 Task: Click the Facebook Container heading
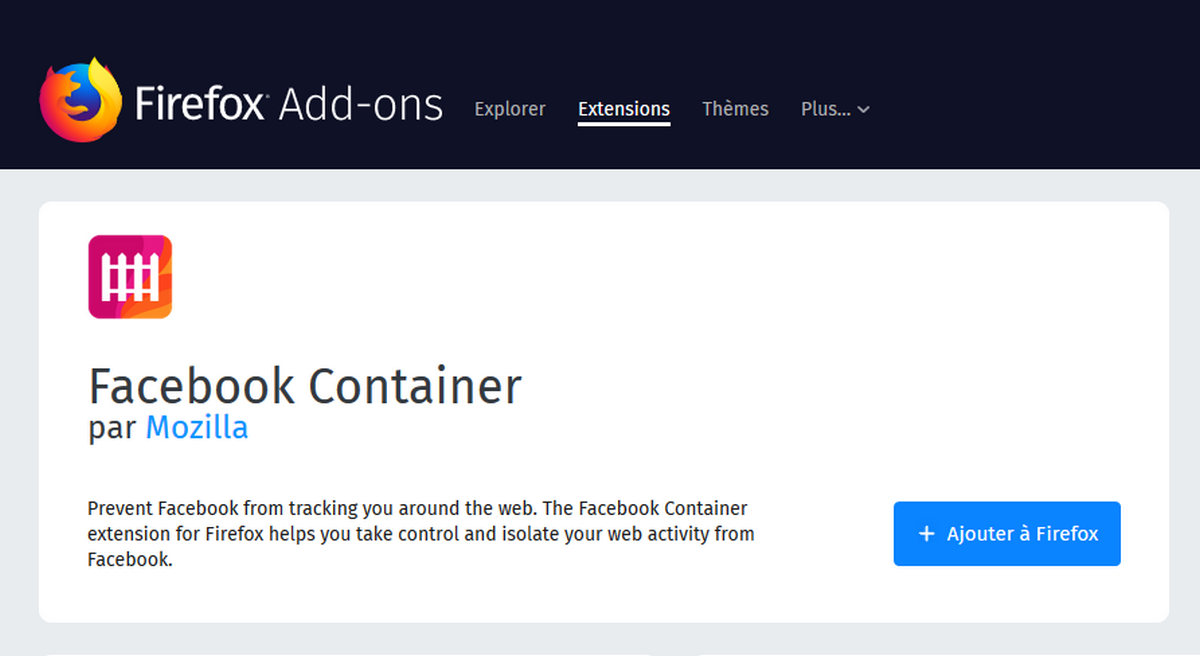tap(305, 386)
